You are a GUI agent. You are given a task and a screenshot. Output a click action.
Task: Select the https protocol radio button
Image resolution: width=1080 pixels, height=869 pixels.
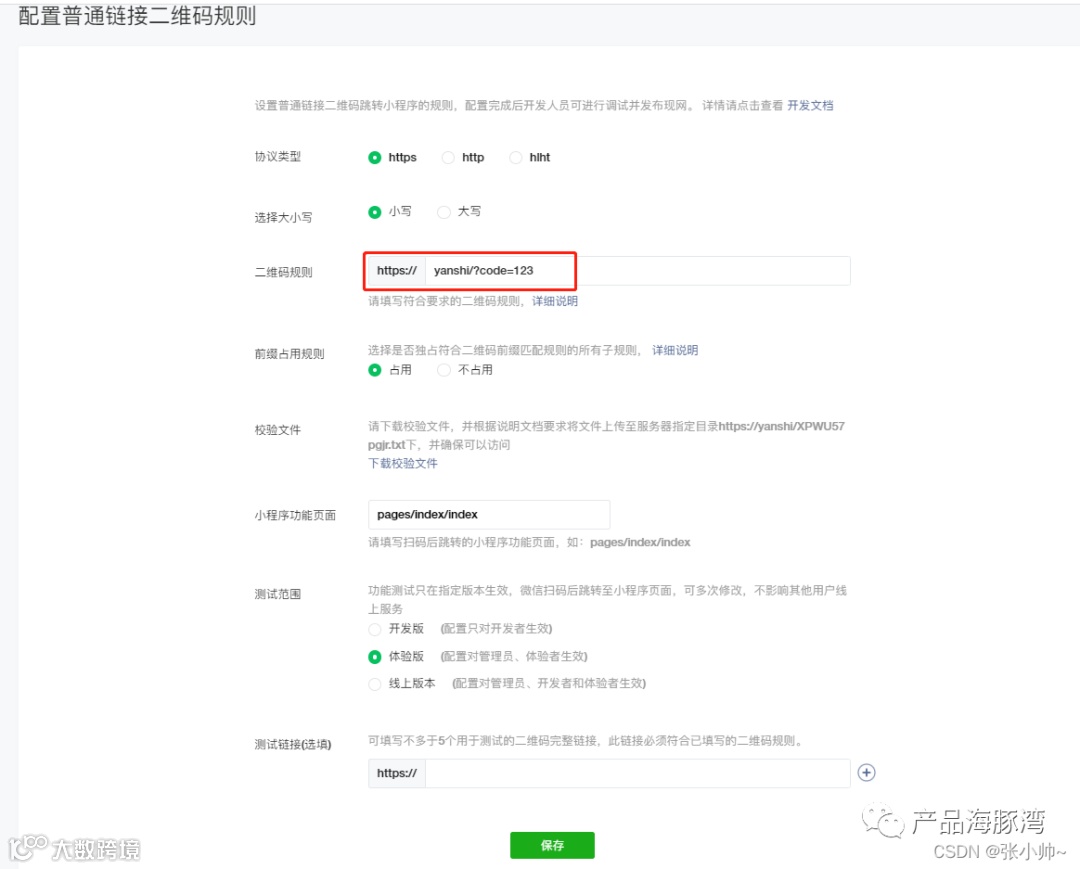click(375, 158)
